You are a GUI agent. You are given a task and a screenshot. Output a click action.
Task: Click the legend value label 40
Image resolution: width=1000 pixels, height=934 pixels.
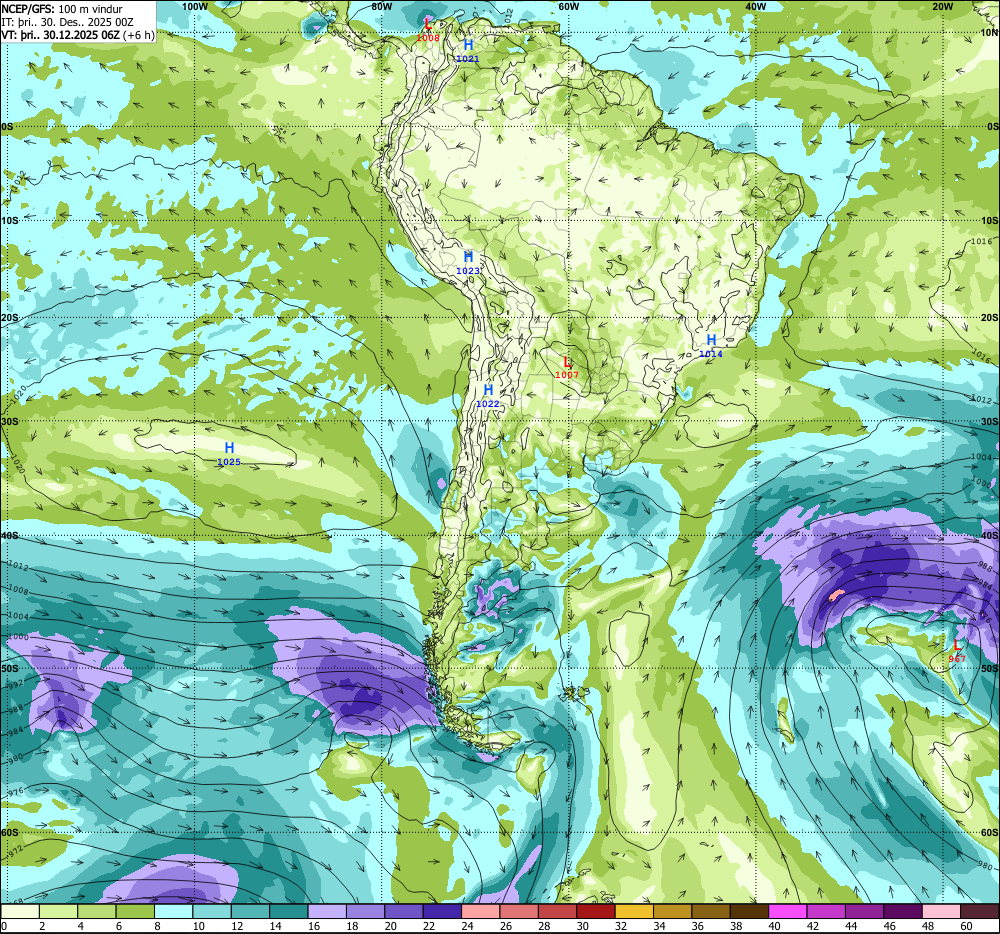(775, 926)
